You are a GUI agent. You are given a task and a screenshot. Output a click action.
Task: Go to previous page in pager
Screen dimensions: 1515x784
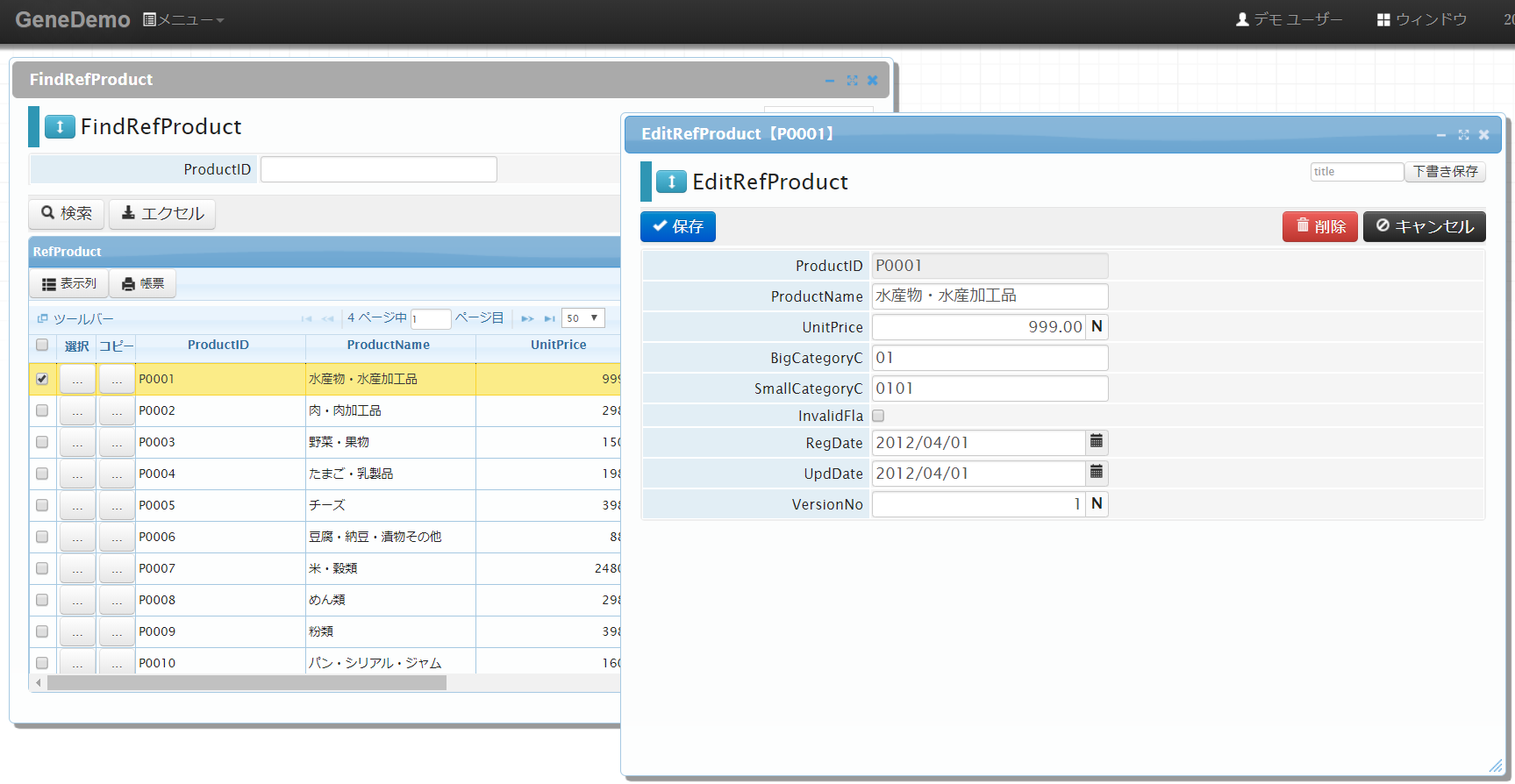point(327,318)
